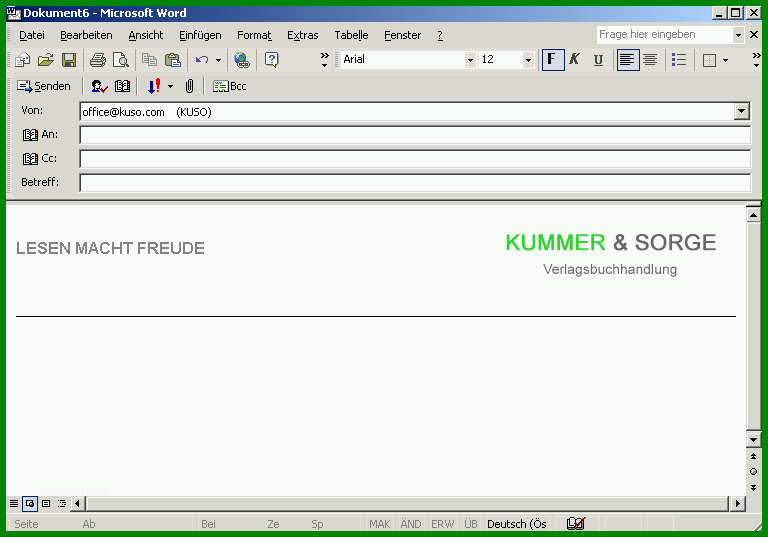Toggle left text alignment
The height and width of the screenshot is (537, 768).
627,60
